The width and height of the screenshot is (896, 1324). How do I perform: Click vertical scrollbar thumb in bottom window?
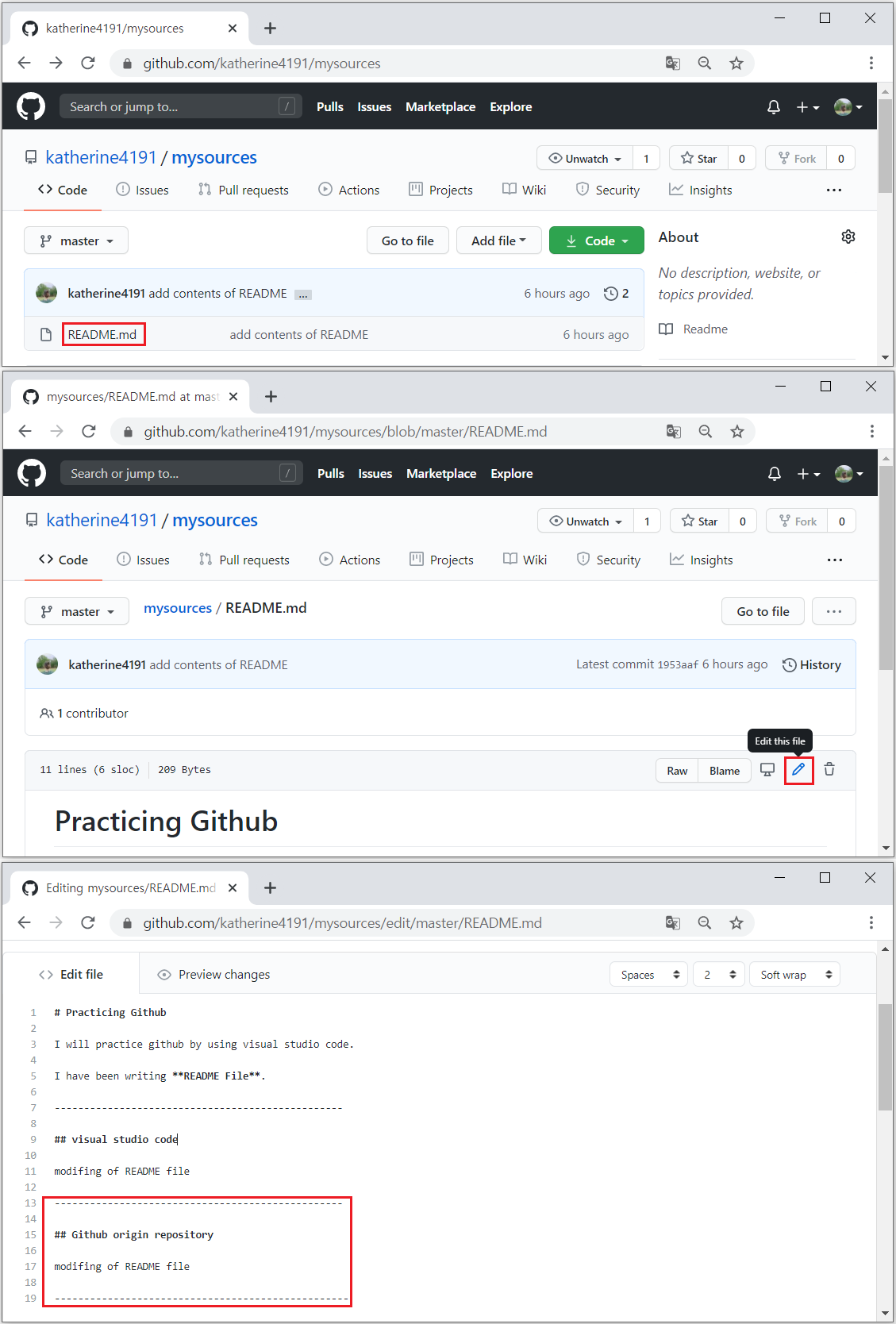click(885, 1057)
